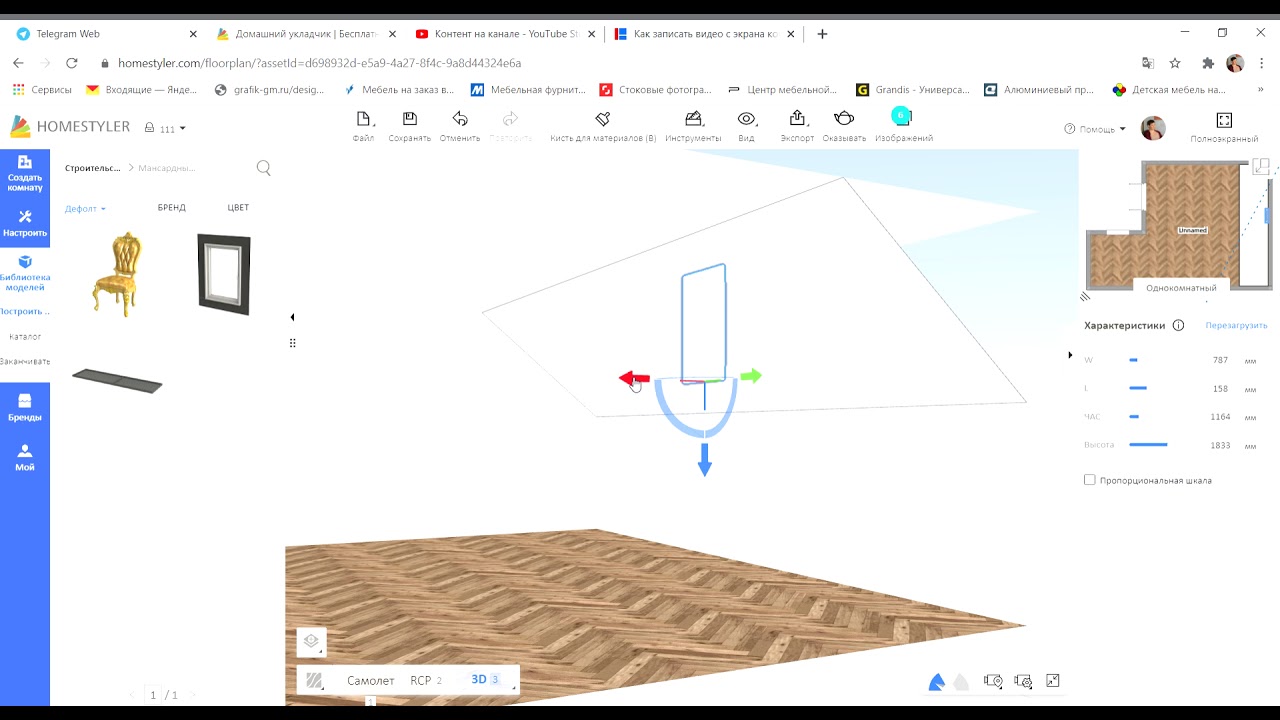Open the Построить ... sidebar link
Screen dimensions: 1280x720
pyautogui.click(x=25, y=312)
